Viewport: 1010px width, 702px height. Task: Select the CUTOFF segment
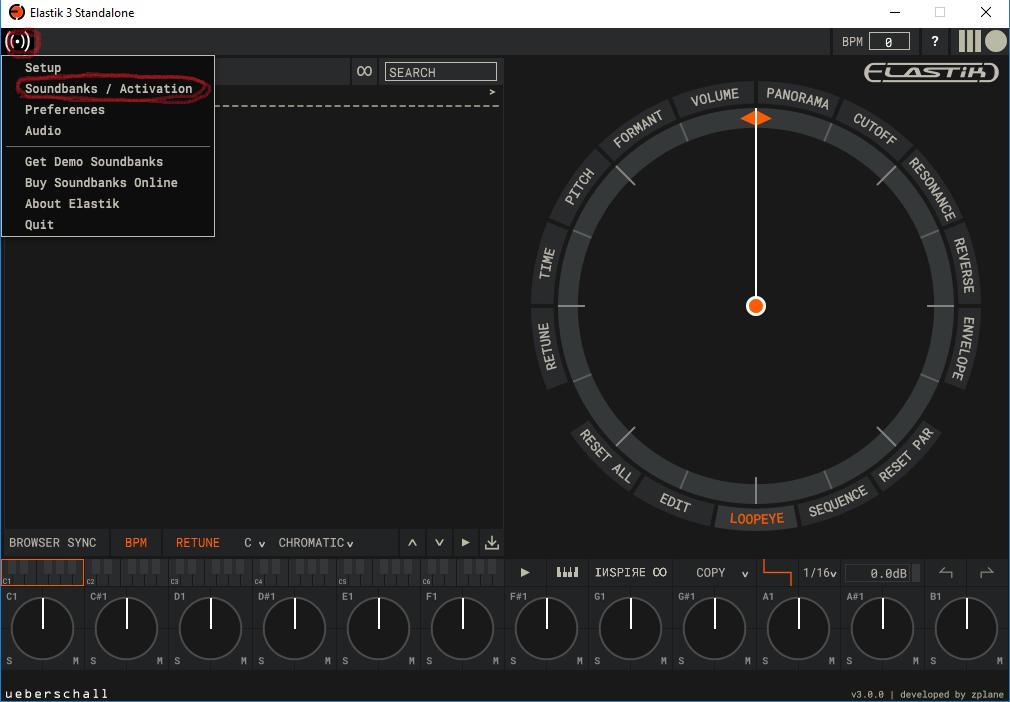pyautogui.click(x=874, y=129)
